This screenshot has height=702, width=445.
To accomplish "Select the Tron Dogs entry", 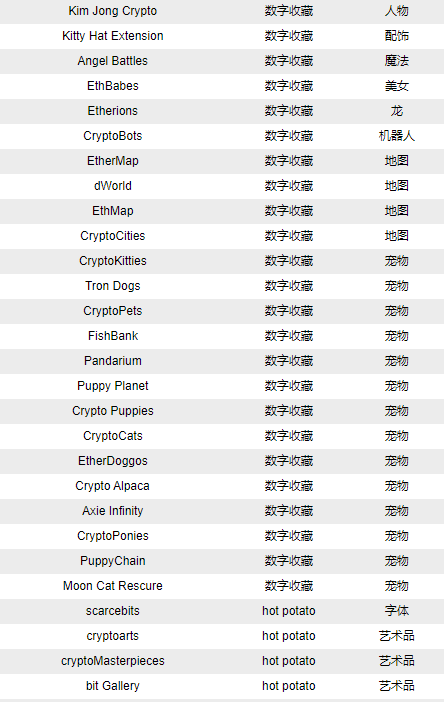I will tap(112, 286).
